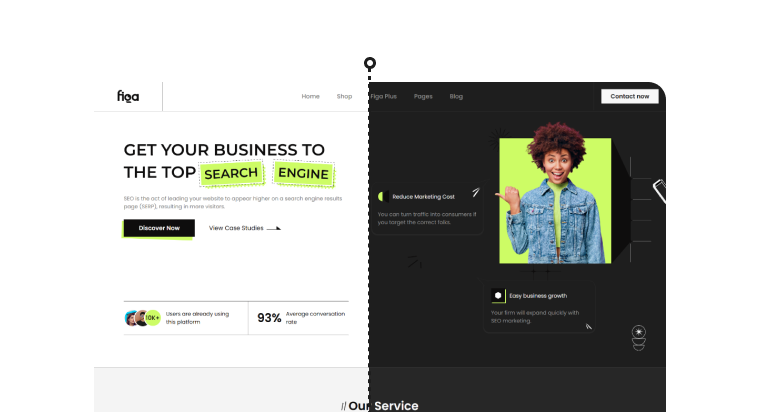Click the Figa logo in the header

click(128, 97)
